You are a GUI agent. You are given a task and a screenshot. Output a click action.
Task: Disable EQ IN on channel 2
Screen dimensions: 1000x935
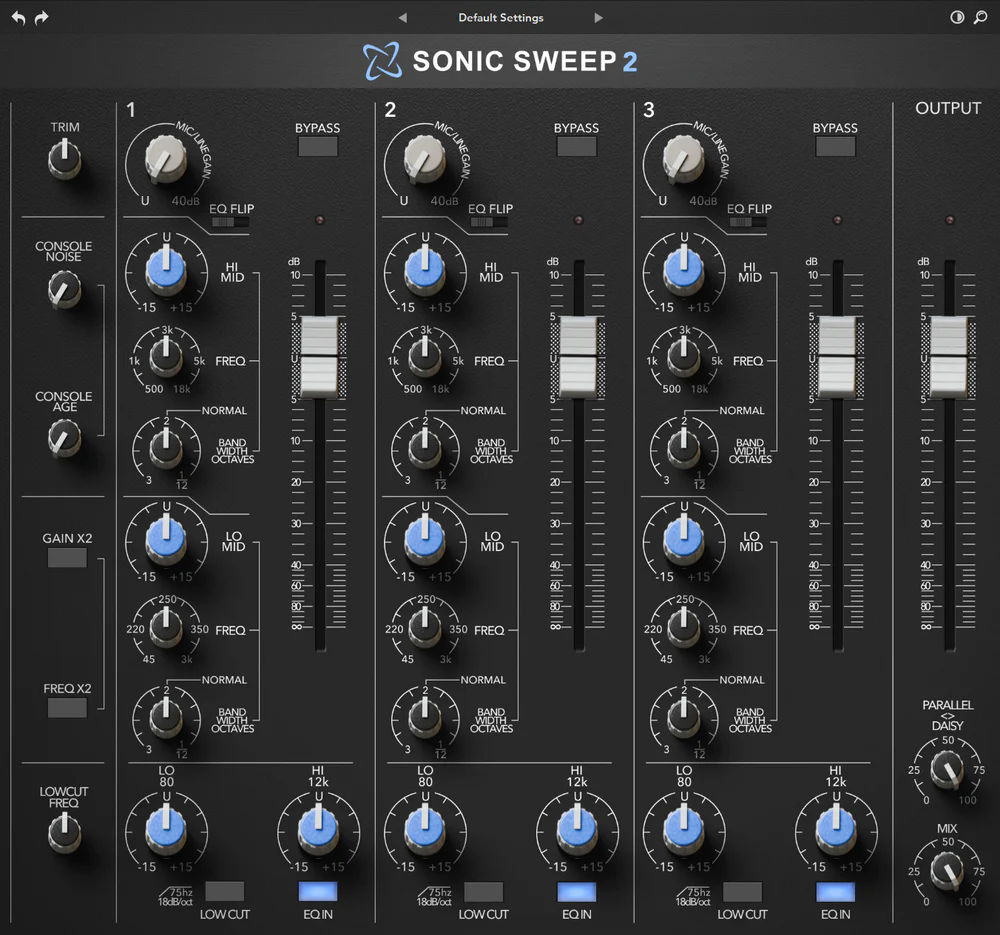(x=576, y=893)
